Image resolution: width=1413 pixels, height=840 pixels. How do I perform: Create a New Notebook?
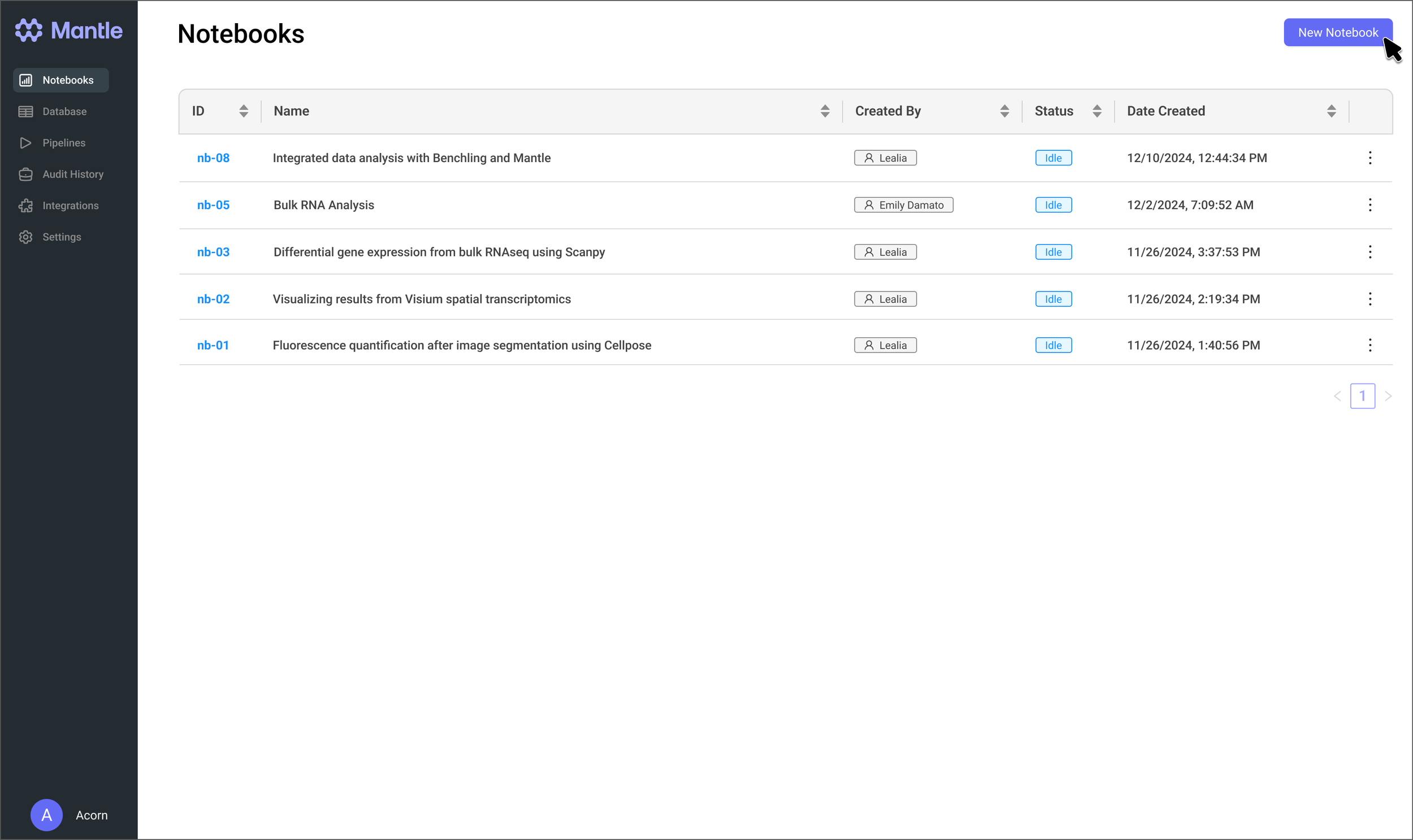click(x=1338, y=32)
